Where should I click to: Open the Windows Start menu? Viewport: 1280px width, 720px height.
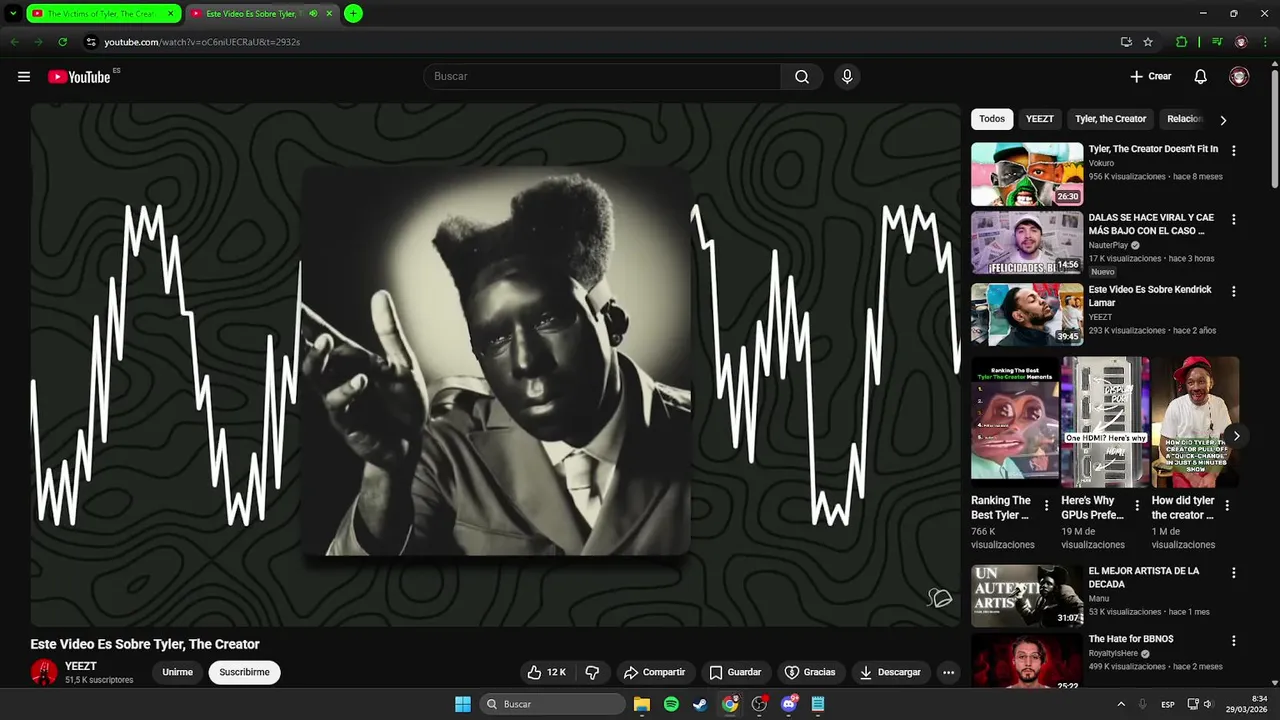(x=463, y=704)
